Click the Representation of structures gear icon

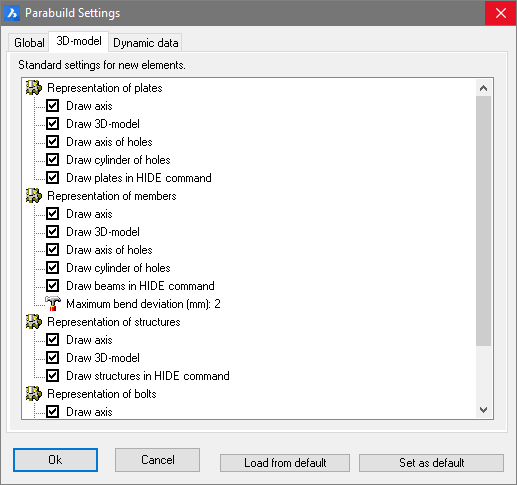coord(34,322)
